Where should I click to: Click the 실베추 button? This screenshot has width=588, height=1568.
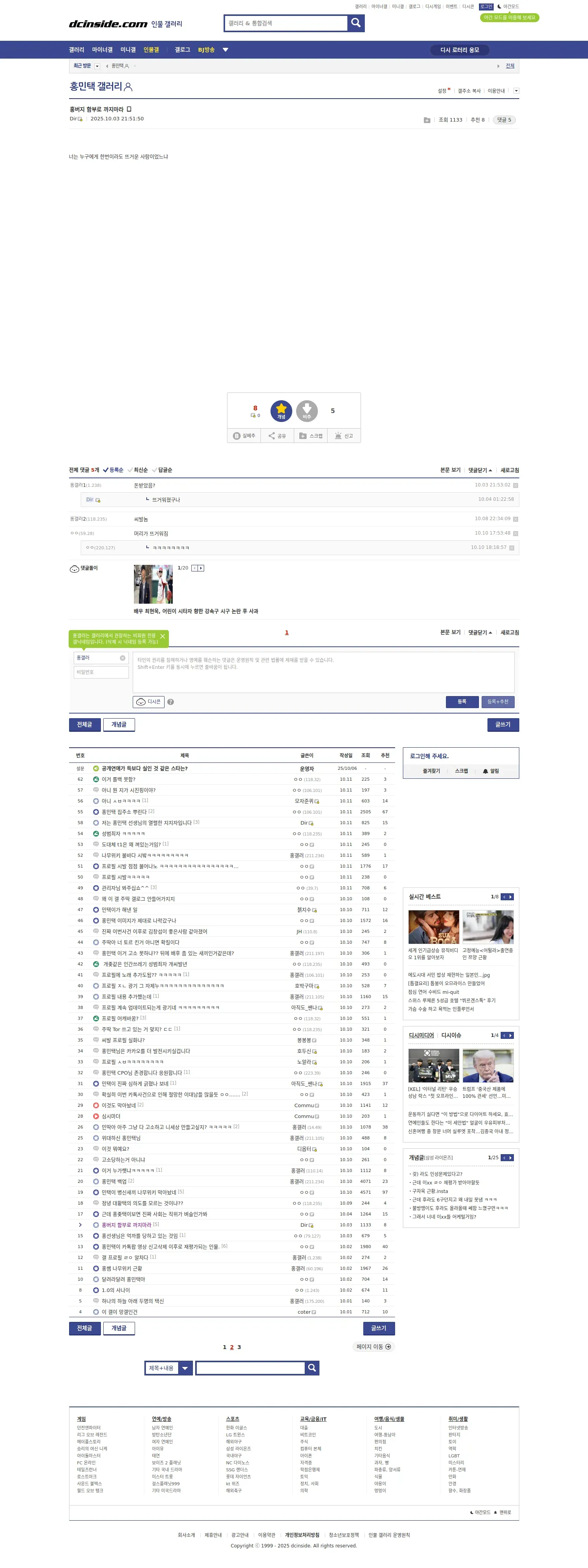(x=244, y=436)
